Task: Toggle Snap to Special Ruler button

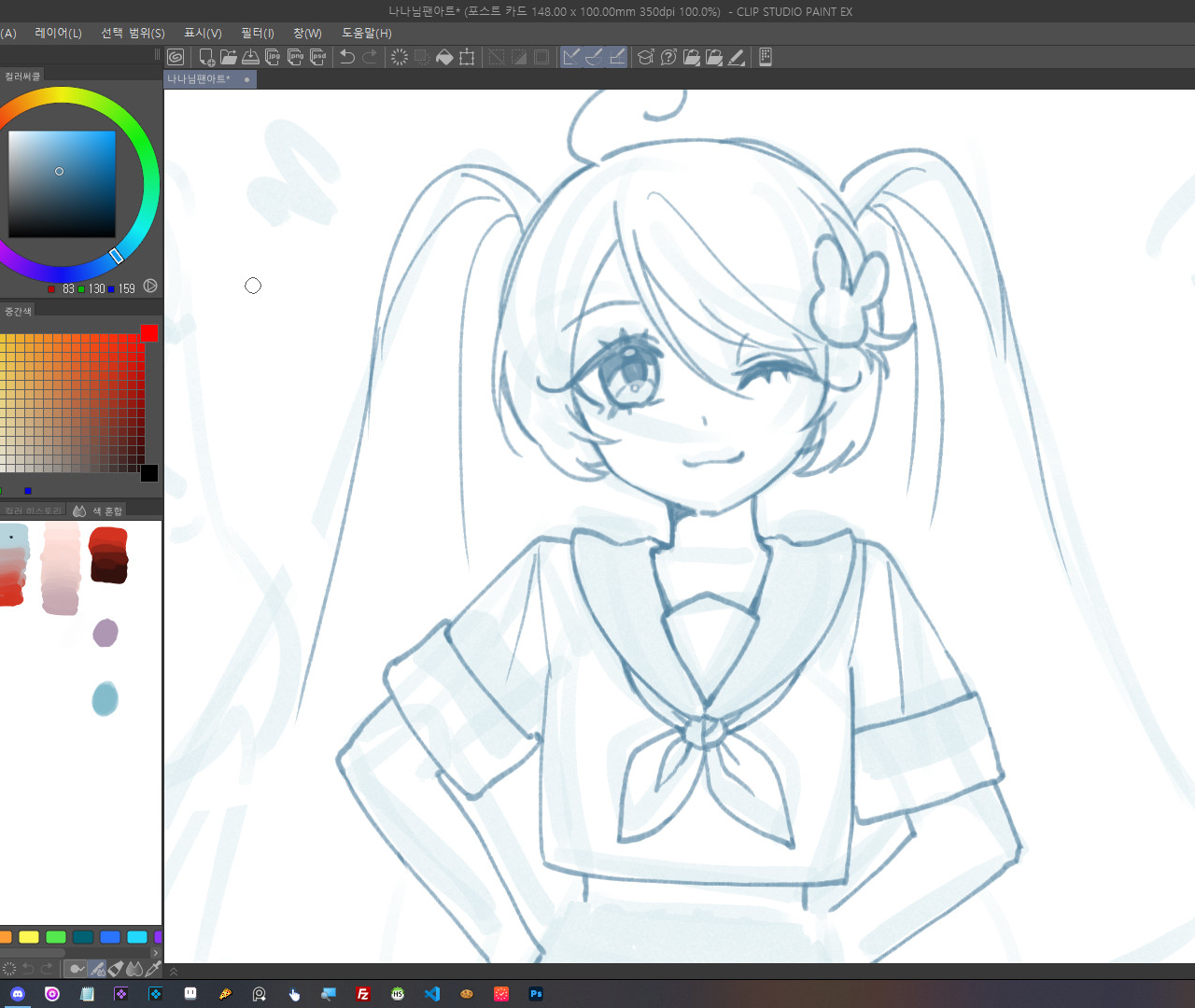Action: pos(594,57)
